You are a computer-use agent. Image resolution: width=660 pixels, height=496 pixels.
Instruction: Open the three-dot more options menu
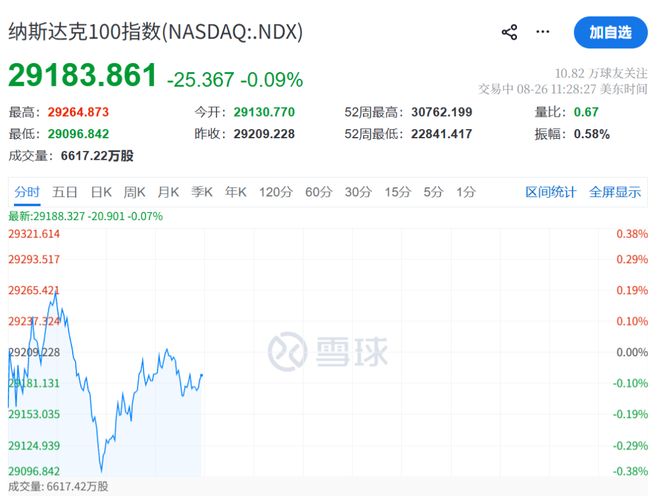tap(543, 32)
